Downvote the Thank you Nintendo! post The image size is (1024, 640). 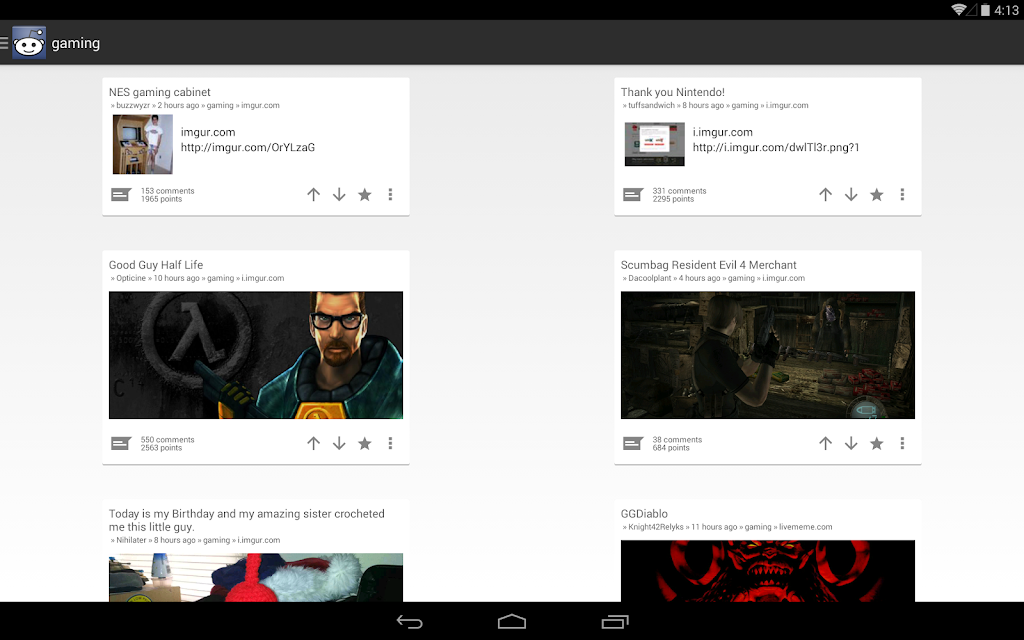click(851, 195)
